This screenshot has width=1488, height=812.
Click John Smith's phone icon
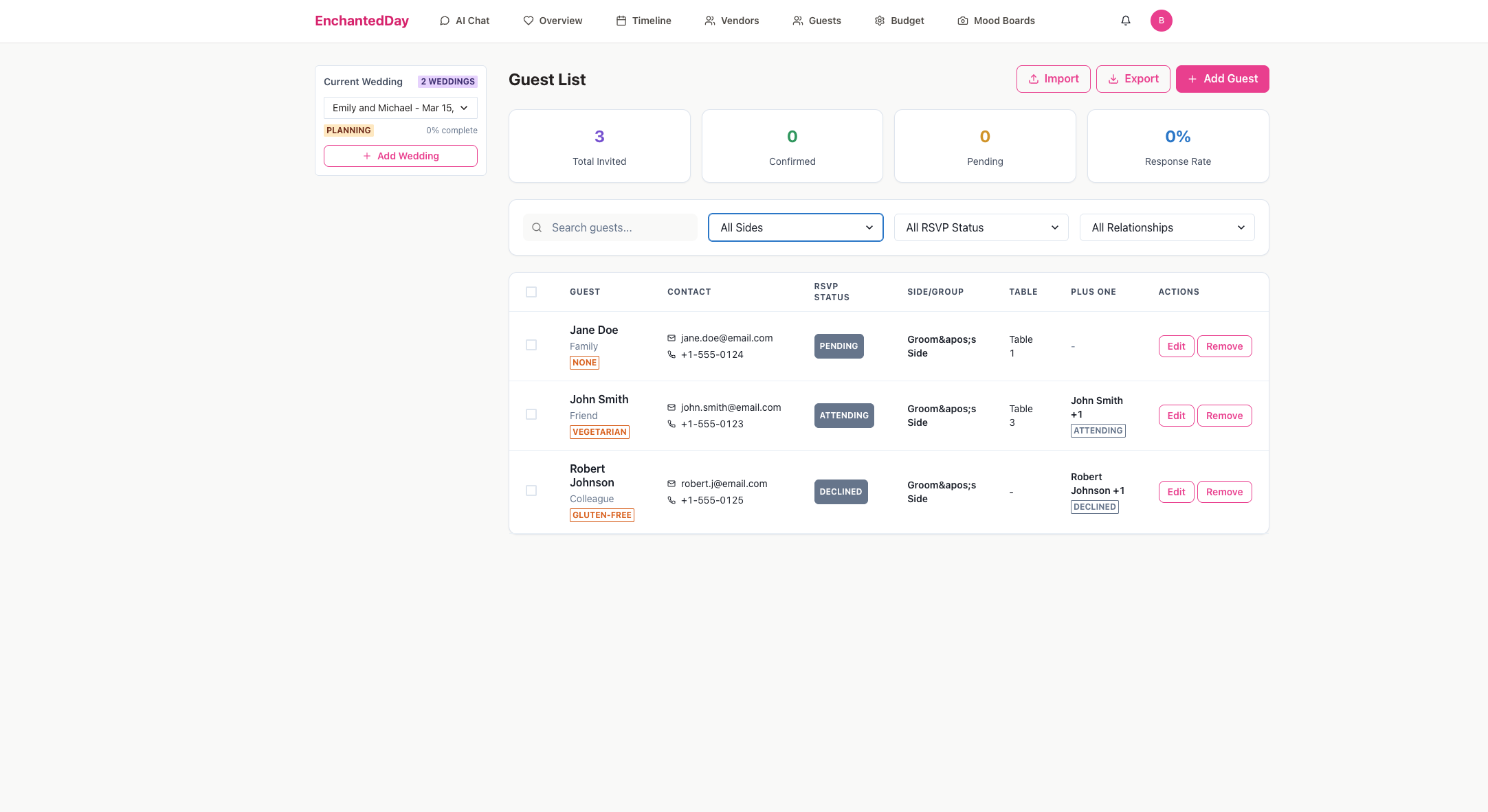pyautogui.click(x=671, y=424)
